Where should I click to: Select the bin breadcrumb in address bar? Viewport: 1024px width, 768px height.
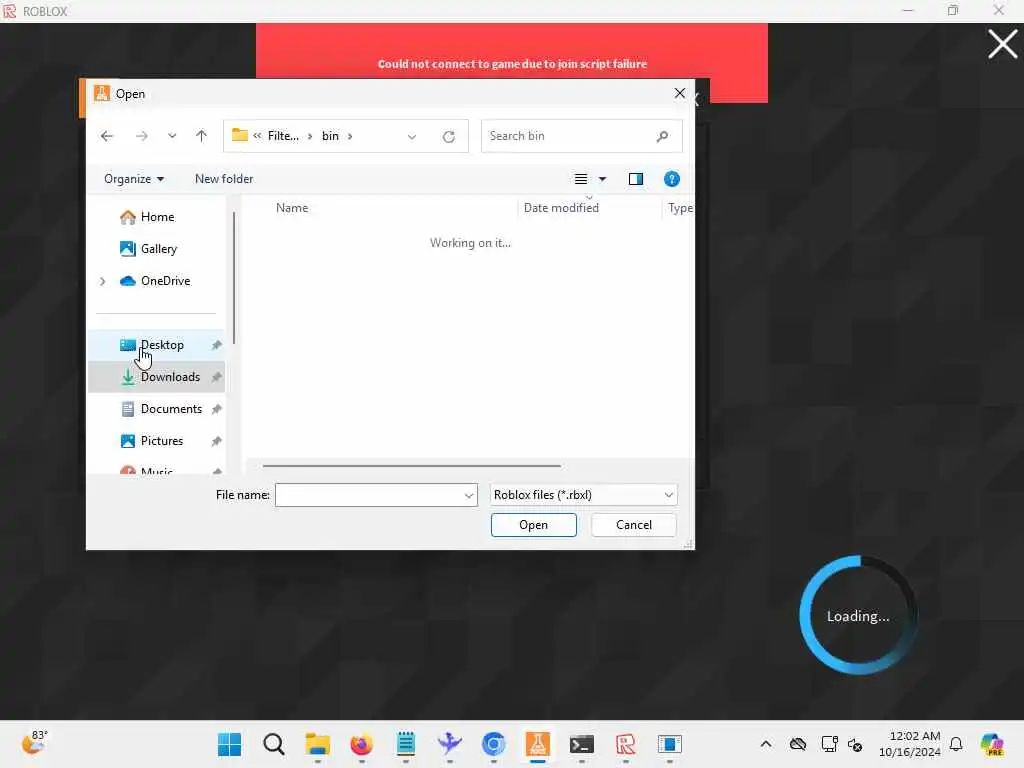330,136
